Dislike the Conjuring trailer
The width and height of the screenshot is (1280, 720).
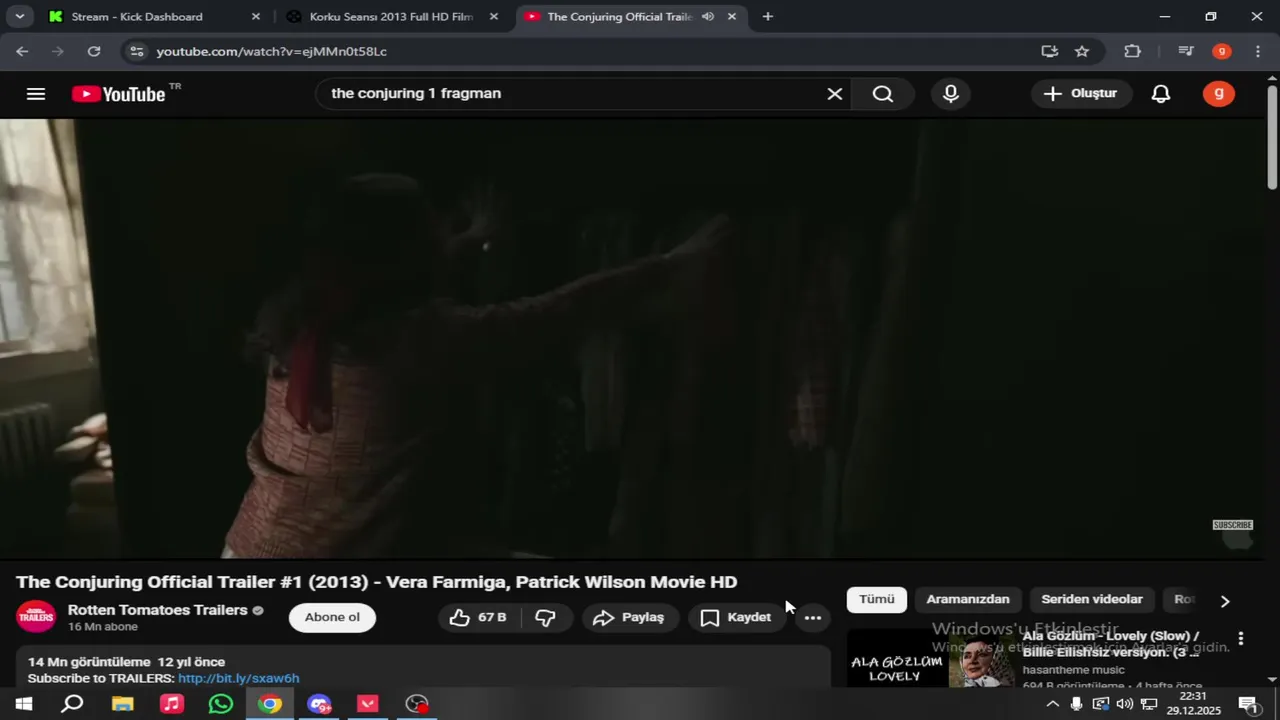tap(546, 618)
